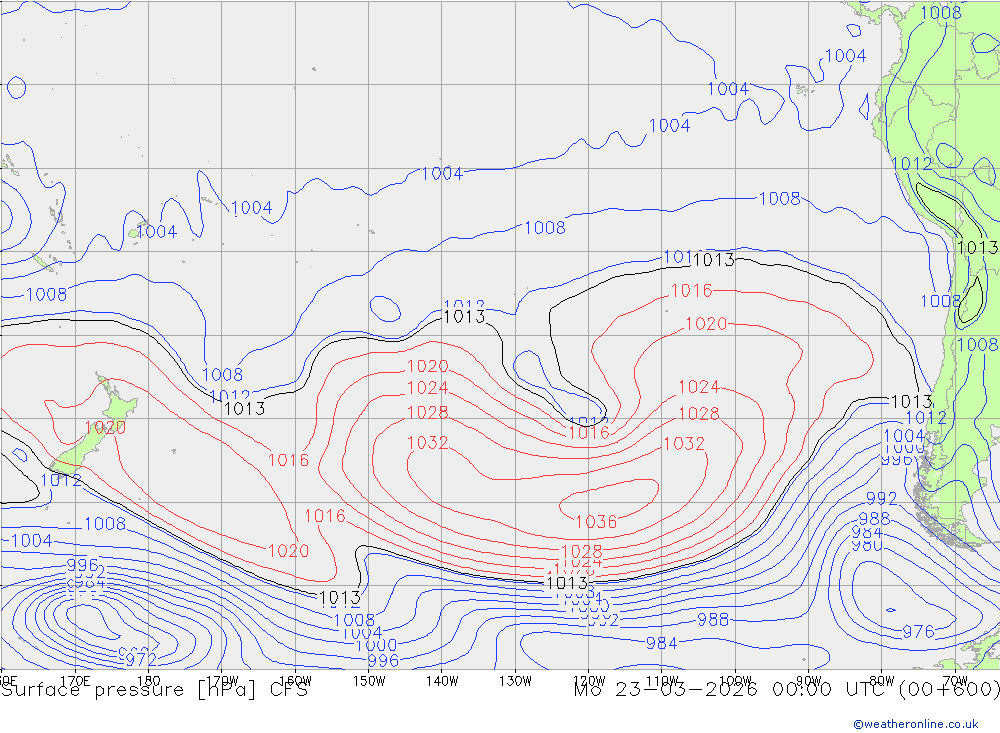Click the 140W longitude label
Image resolution: width=1000 pixels, height=733 pixels.
click(x=442, y=681)
